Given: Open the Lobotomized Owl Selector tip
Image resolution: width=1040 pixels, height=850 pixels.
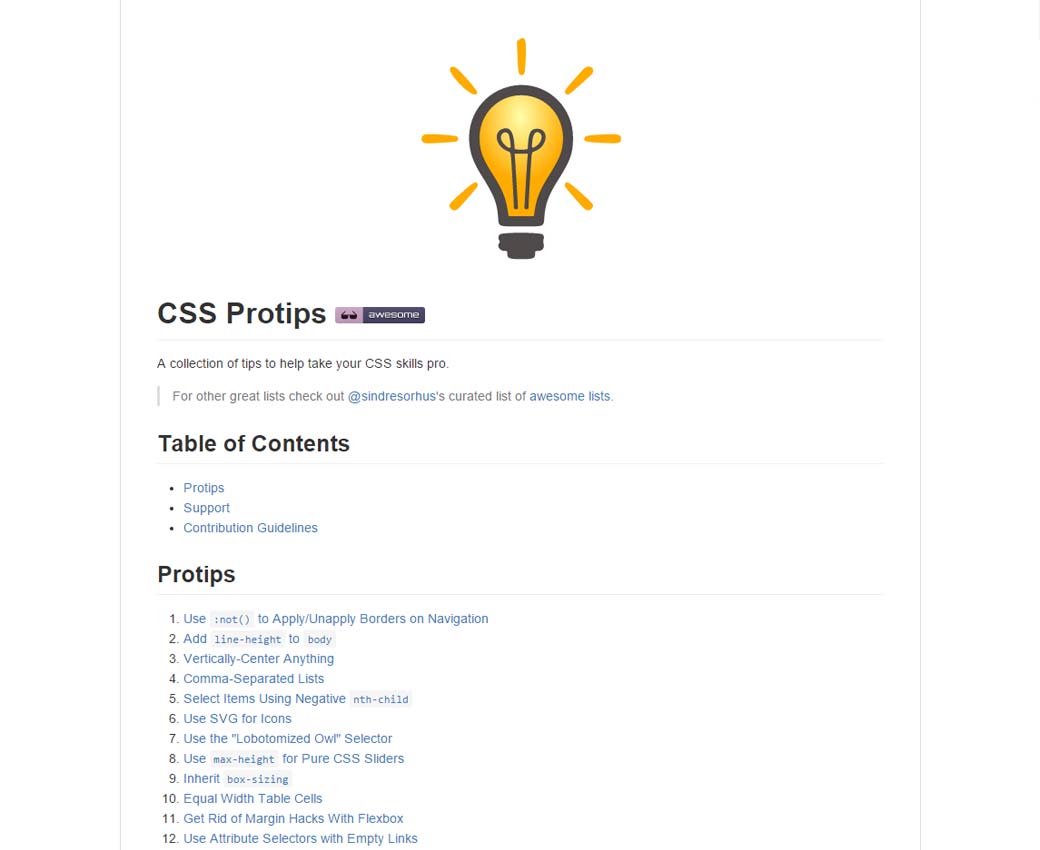Looking at the screenshot, I should (x=287, y=739).
